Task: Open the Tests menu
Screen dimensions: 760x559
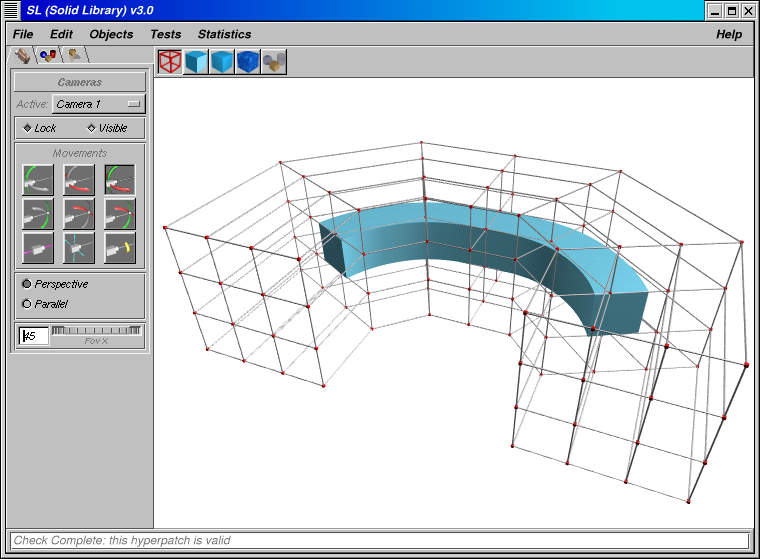Action: tap(165, 34)
